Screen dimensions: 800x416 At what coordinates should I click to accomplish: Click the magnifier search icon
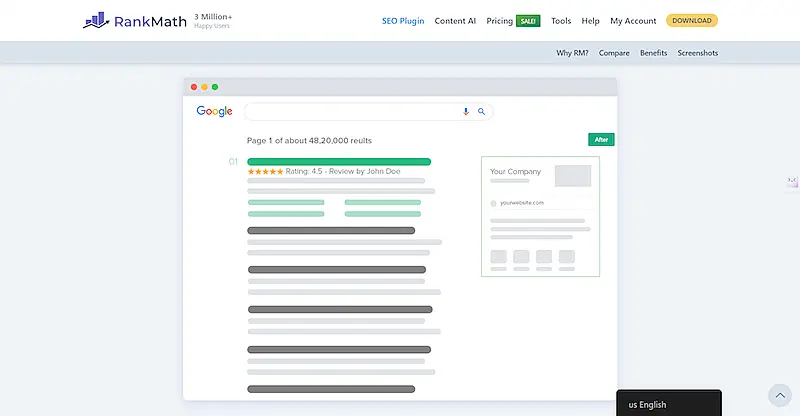pos(481,112)
